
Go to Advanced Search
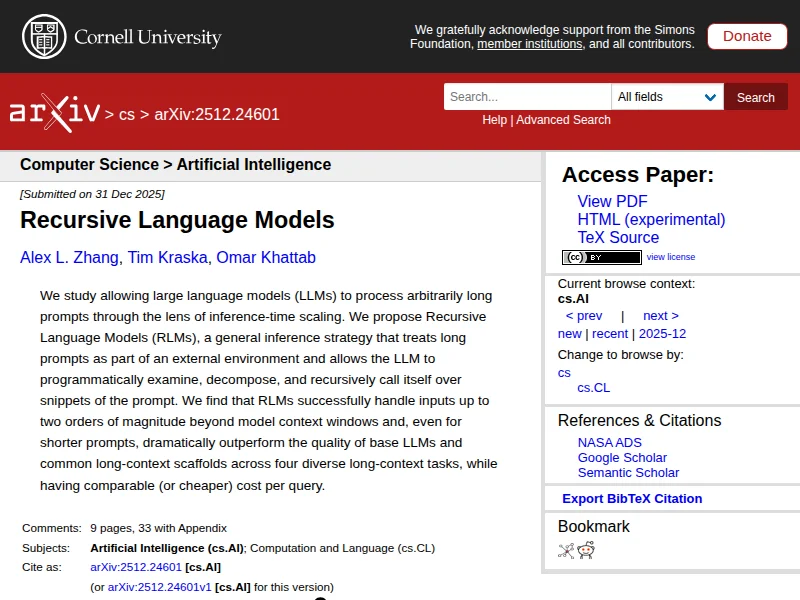click(563, 120)
